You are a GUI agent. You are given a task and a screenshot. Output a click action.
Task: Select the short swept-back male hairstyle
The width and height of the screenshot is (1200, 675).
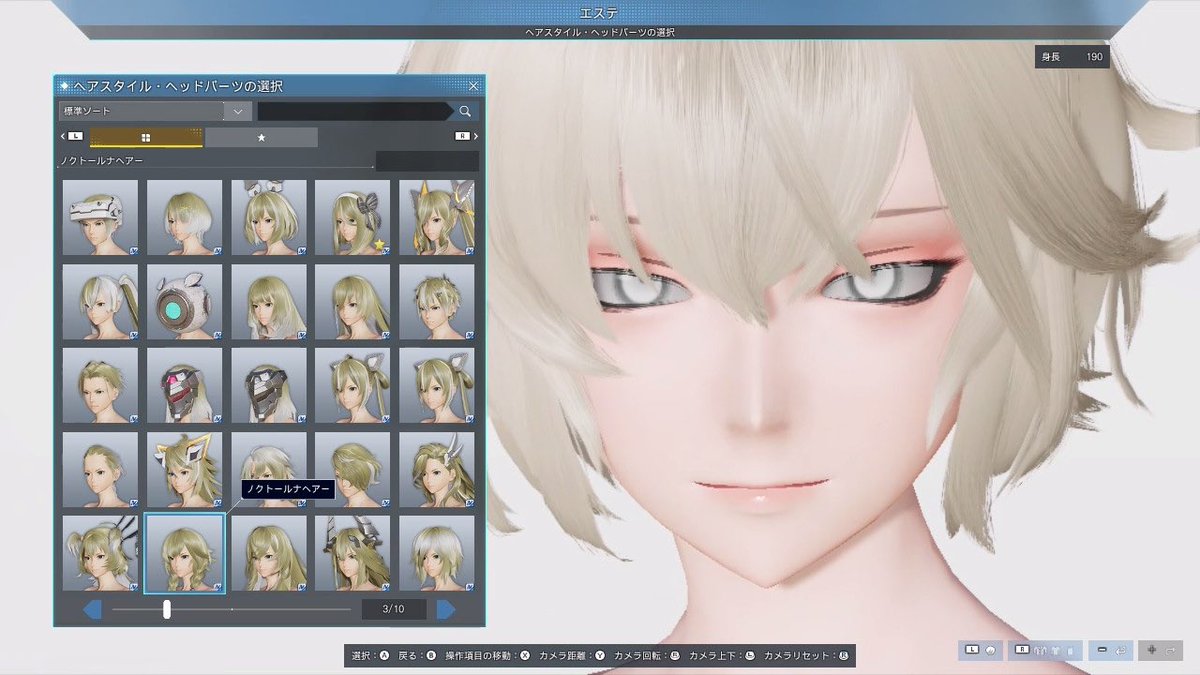click(x=100, y=385)
